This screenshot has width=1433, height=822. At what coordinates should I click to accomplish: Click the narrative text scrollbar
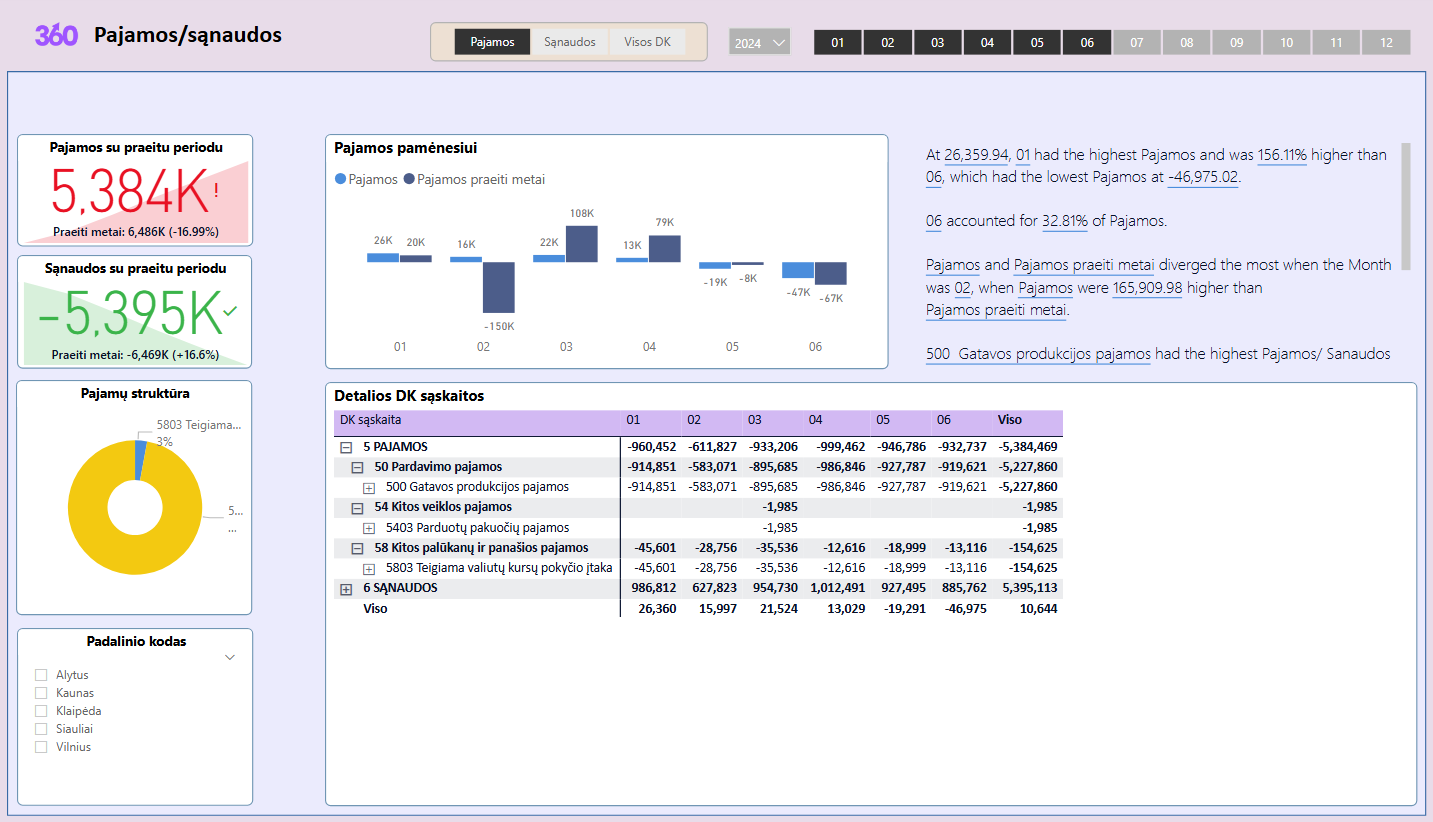(1405, 207)
